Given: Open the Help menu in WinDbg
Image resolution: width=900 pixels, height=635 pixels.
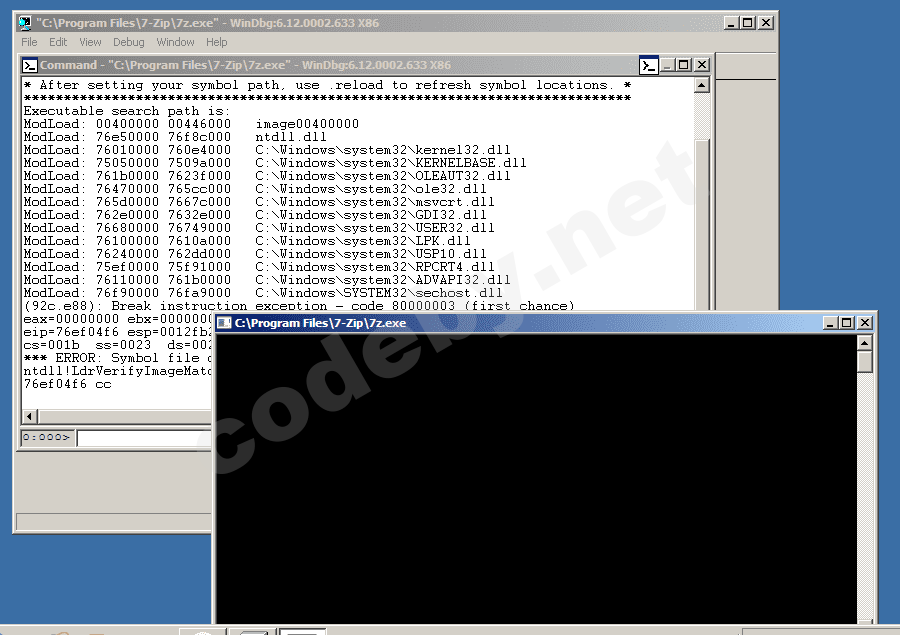Looking at the screenshot, I should (x=216, y=42).
